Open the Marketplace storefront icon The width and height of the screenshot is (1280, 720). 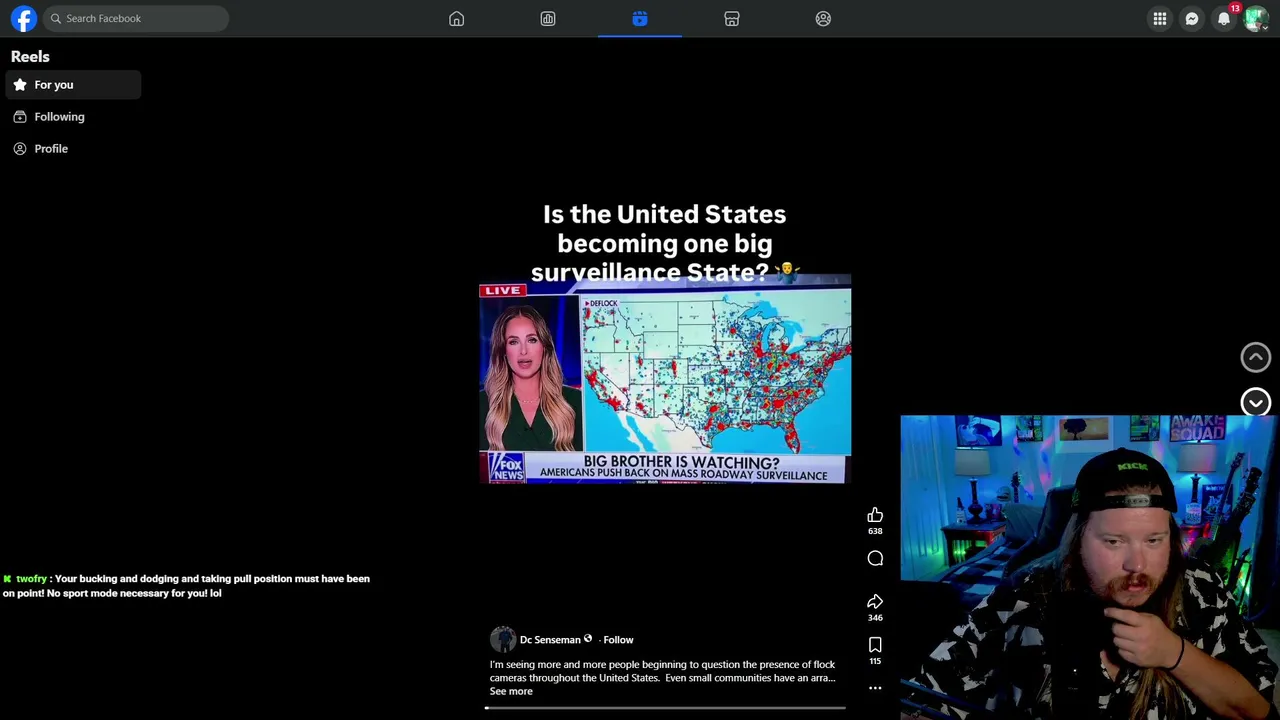(x=732, y=18)
